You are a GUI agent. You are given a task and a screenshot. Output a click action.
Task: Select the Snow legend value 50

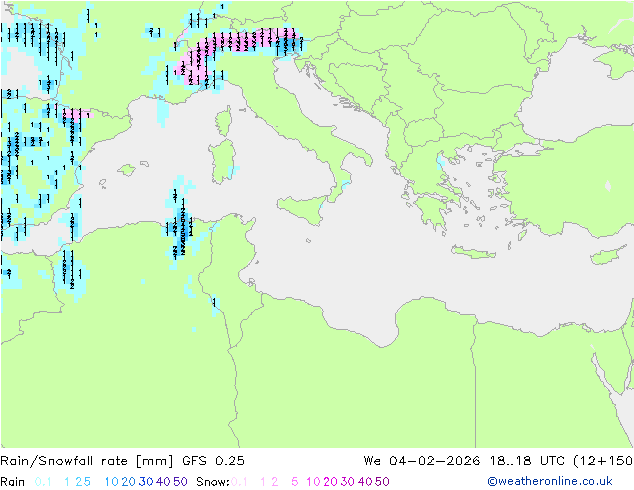(382, 482)
